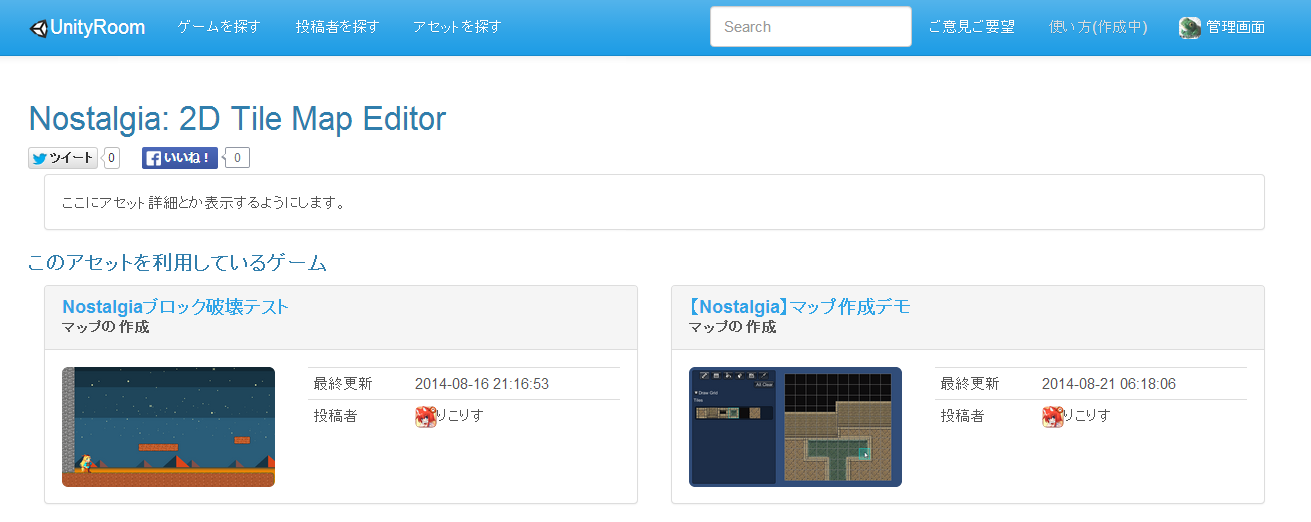The height and width of the screenshot is (522, 1311).
Task: Open the 【Nostalgia】マップ作成デモ game link
Action: tap(799, 307)
